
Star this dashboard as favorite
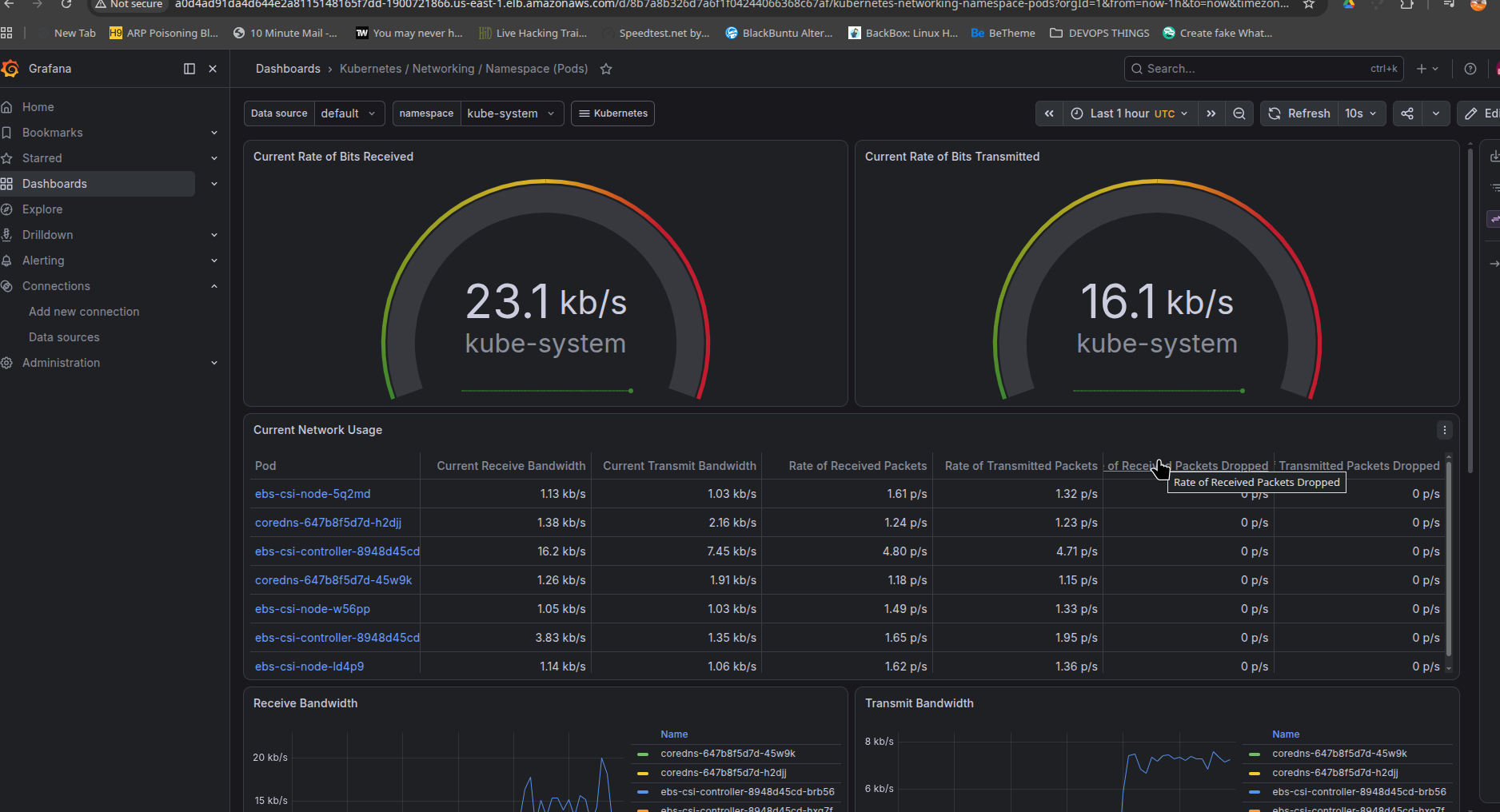606,69
